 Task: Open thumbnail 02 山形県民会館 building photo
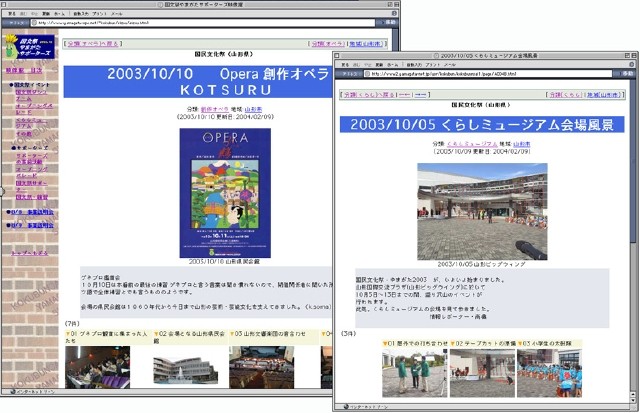coord(186,371)
